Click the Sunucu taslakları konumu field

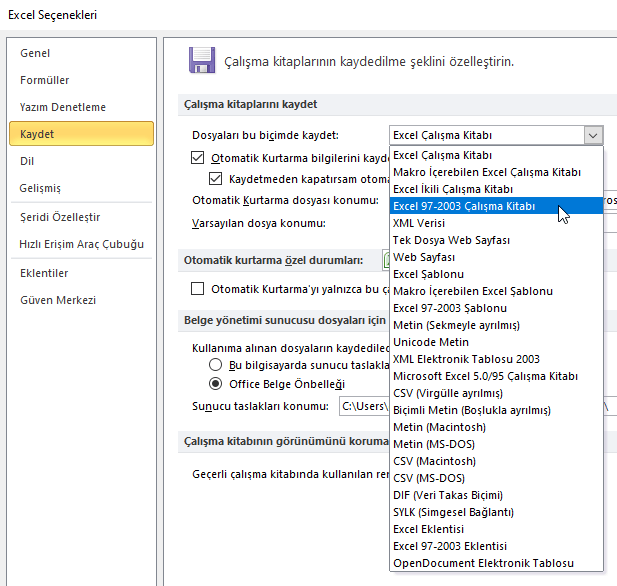[364, 406]
